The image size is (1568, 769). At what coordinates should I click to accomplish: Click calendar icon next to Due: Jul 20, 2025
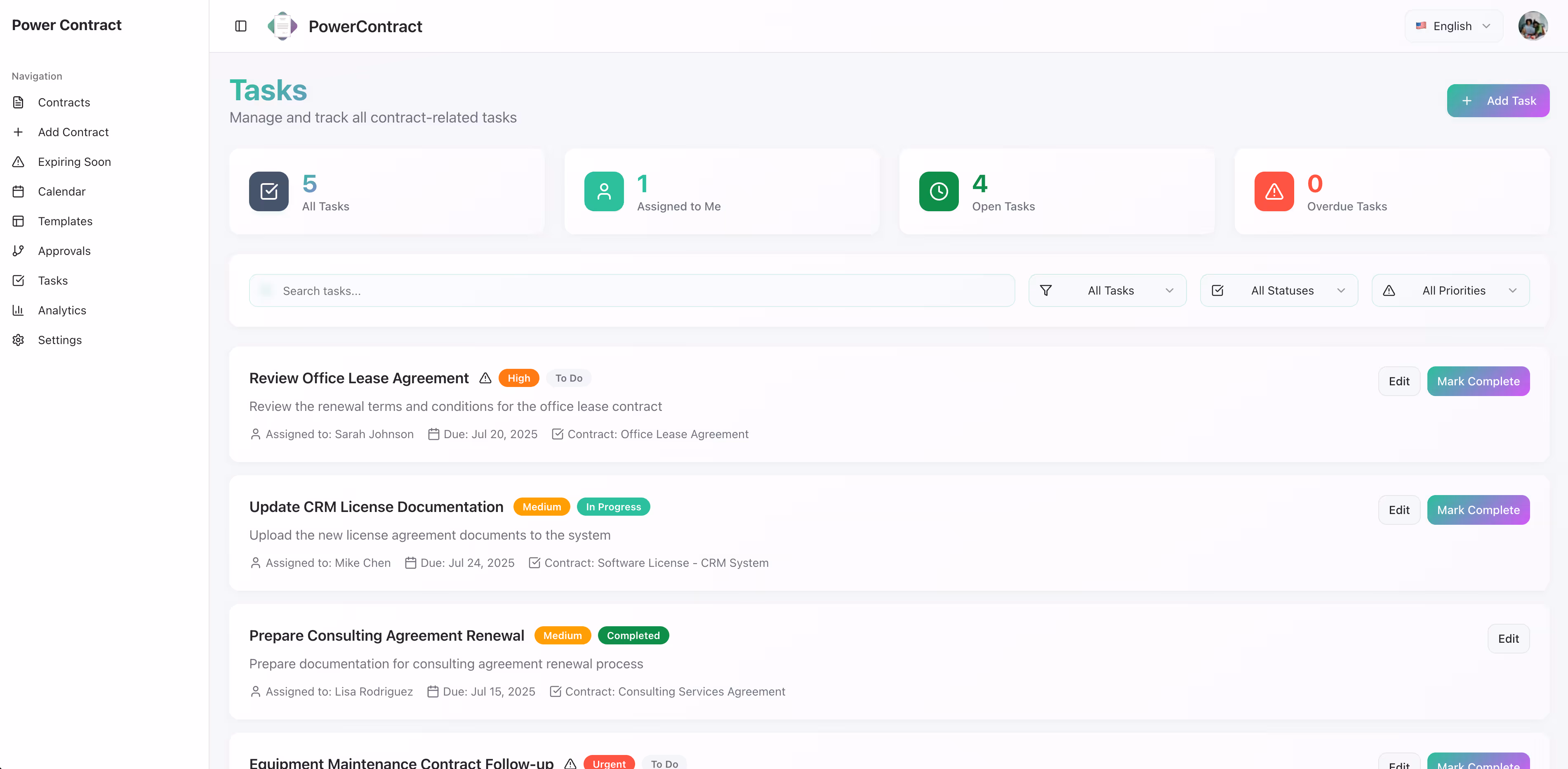pos(433,434)
